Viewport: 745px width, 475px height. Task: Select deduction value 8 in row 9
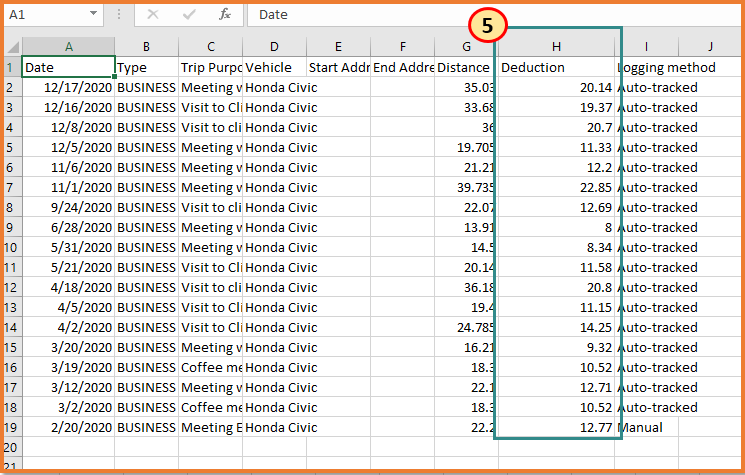click(x=556, y=228)
